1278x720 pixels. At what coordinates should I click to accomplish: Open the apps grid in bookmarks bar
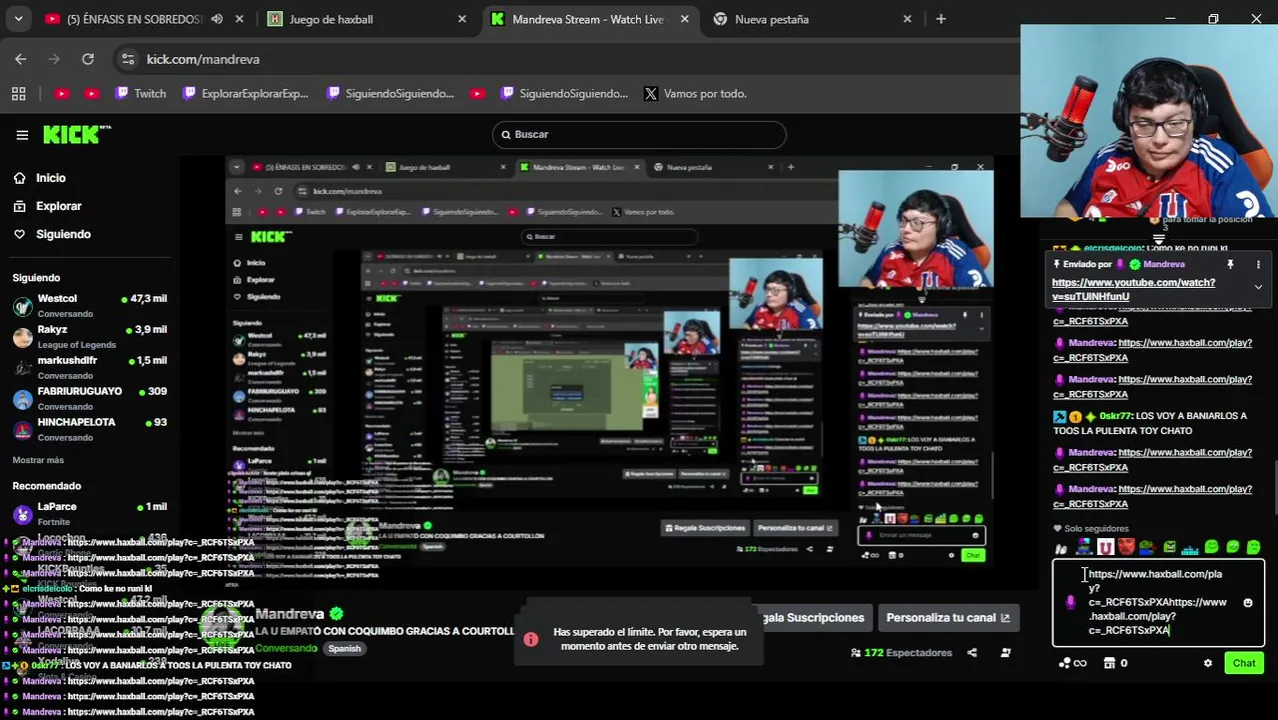point(18,93)
